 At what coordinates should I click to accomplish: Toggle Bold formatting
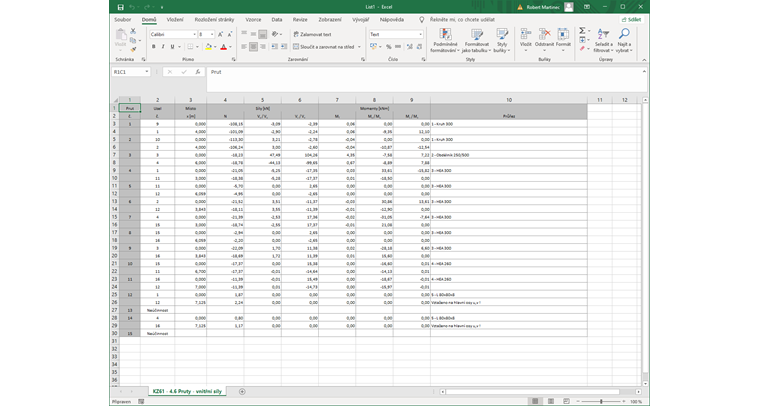[x=154, y=47]
